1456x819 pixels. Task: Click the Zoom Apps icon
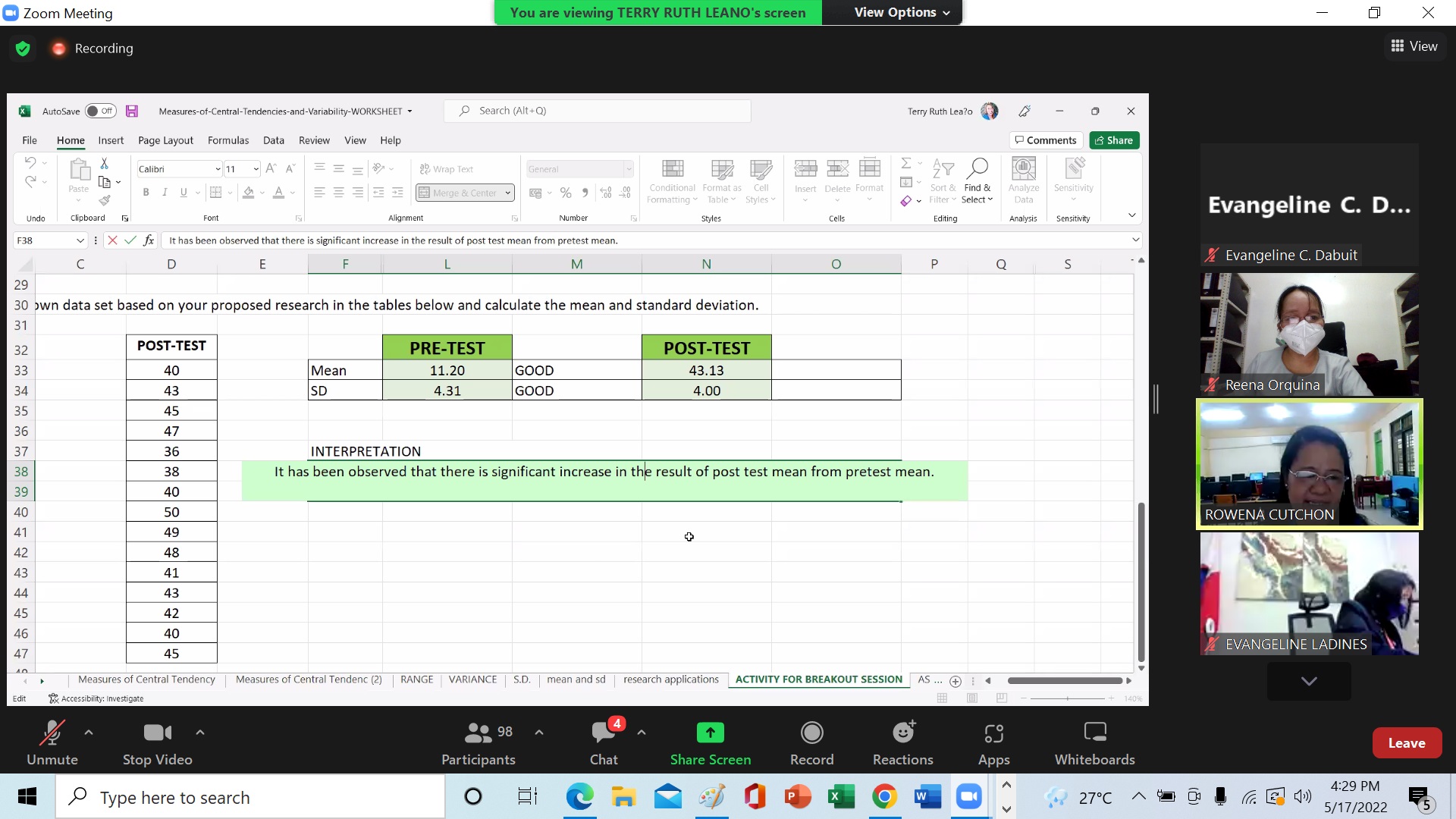(x=993, y=733)
